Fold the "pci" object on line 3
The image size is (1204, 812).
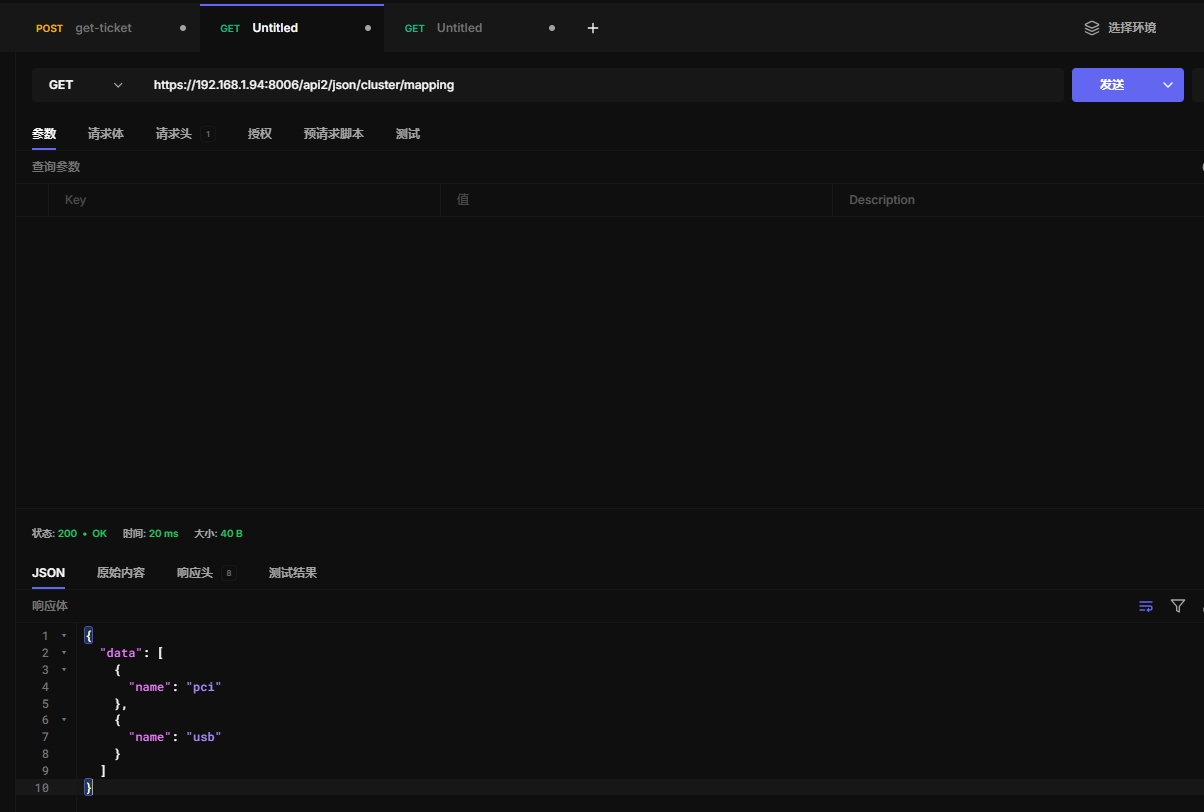click(x=64, y=670)
